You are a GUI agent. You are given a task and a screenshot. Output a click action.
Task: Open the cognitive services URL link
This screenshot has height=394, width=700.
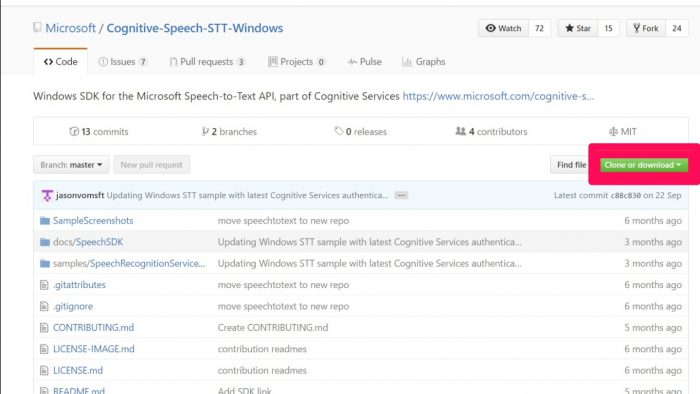point(498,96)
